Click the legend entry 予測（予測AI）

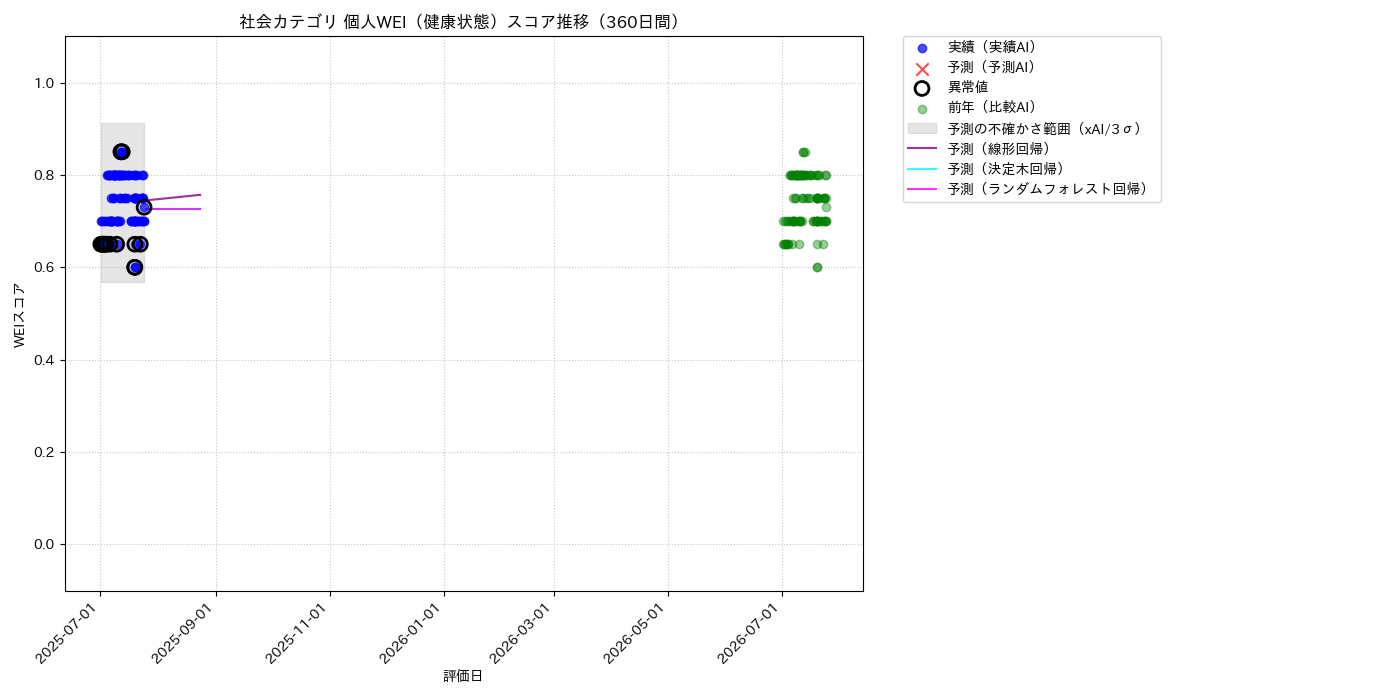(992, 67)
